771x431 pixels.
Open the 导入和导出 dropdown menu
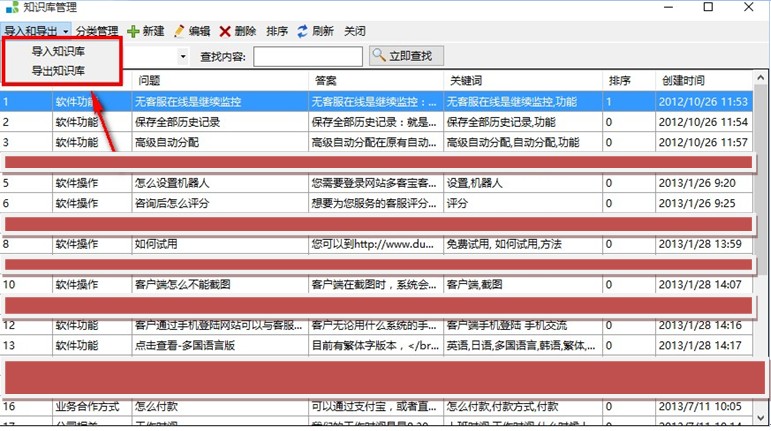[36, 32]
